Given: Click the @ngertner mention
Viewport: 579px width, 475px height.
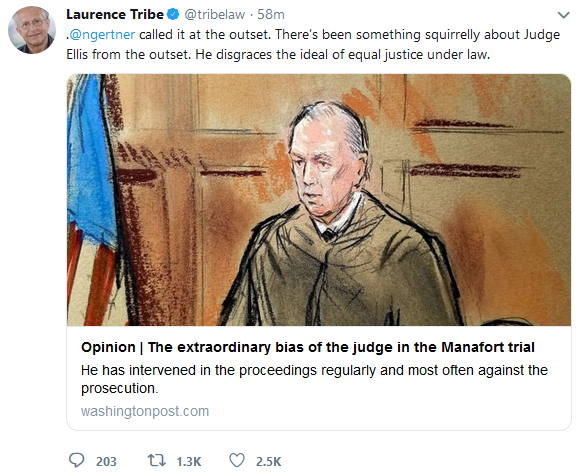Looking at the screenshot, I should pos(102,35).
